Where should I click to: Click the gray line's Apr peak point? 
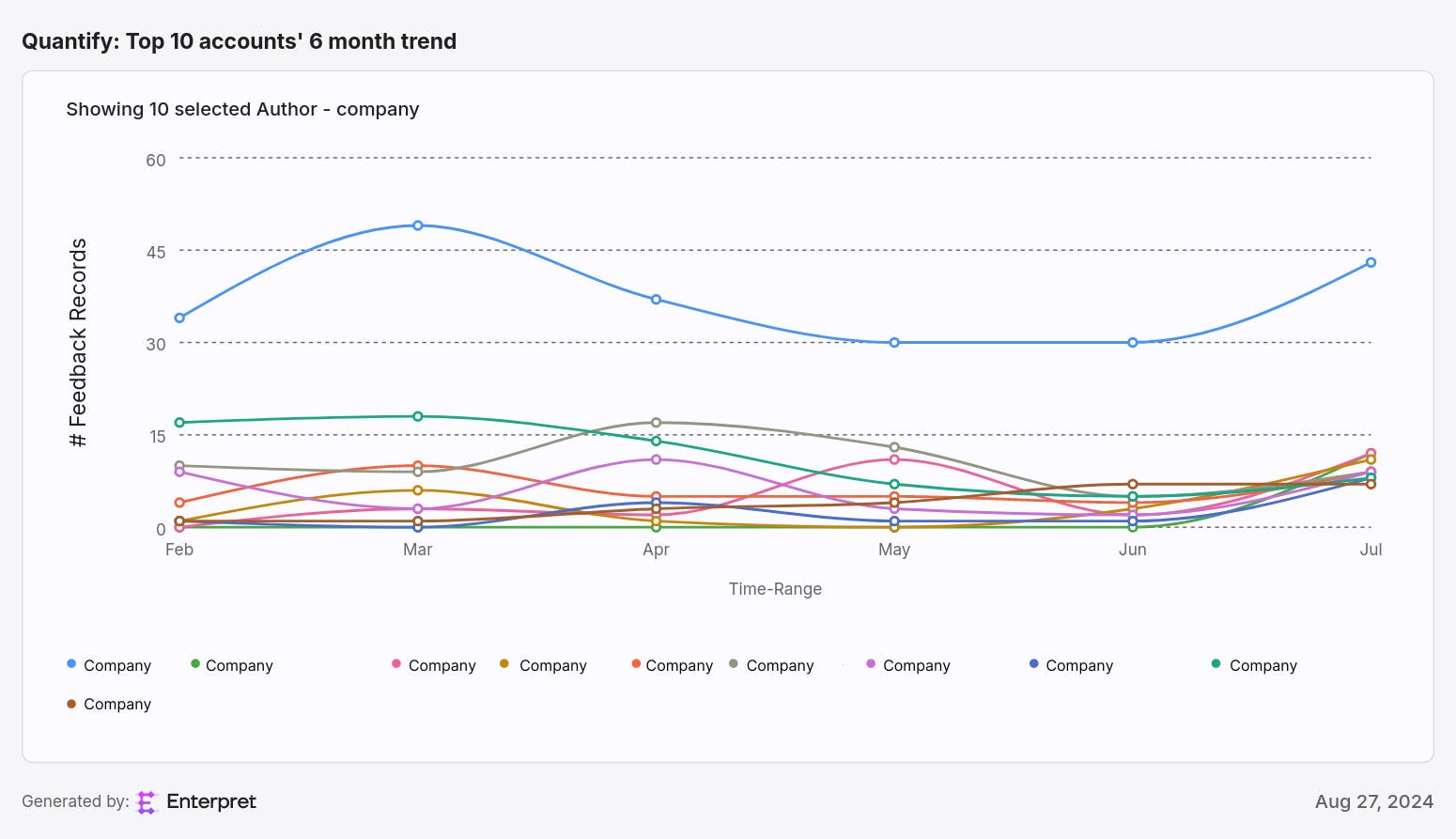(656, 423)
